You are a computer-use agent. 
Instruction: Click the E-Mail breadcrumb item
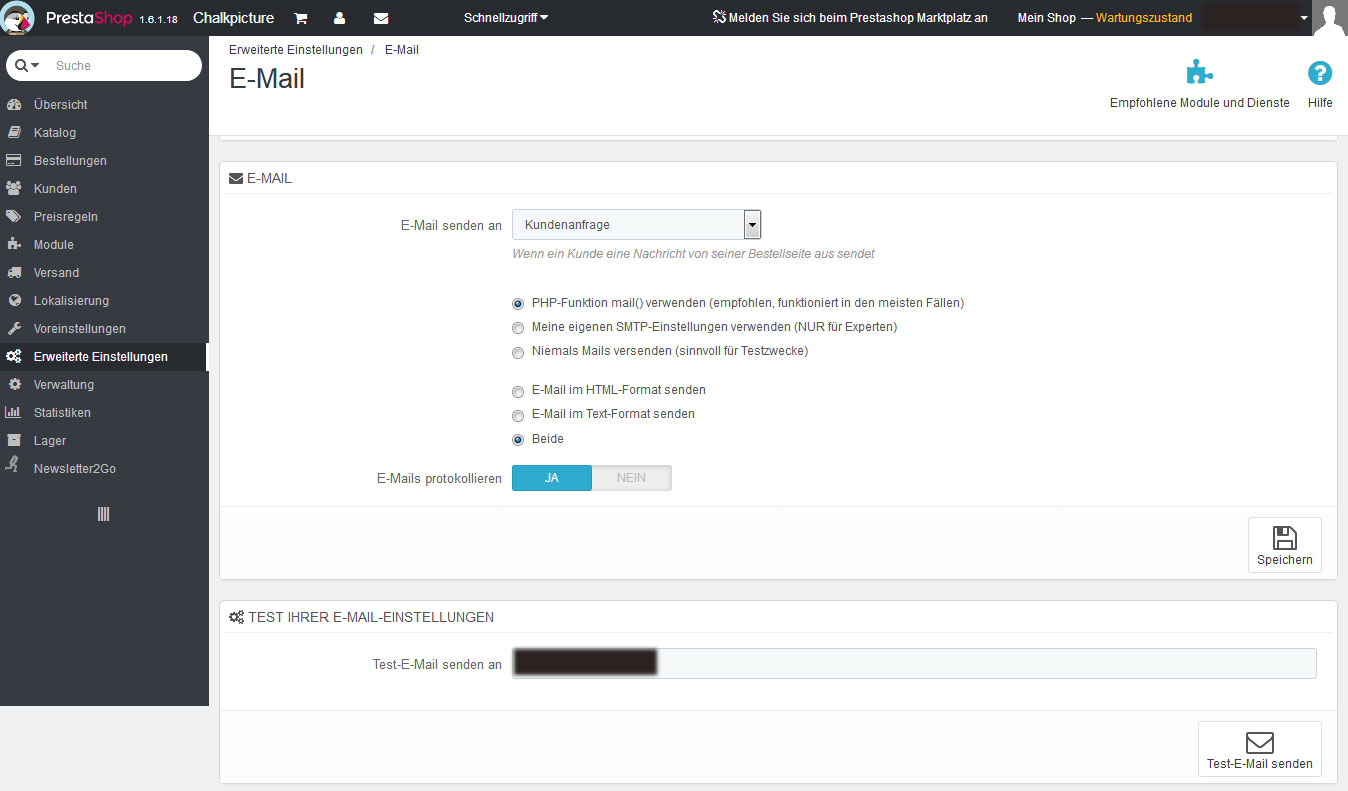[402, 49]
